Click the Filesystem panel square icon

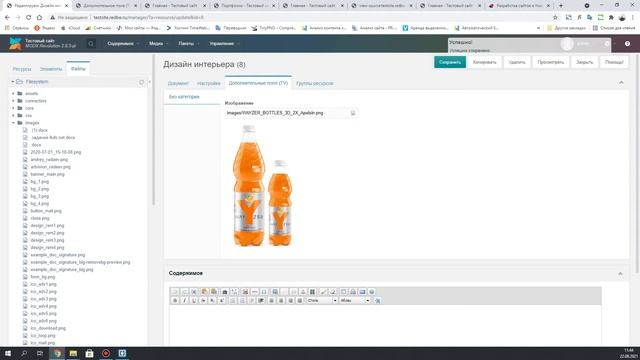tap(142, 82)
